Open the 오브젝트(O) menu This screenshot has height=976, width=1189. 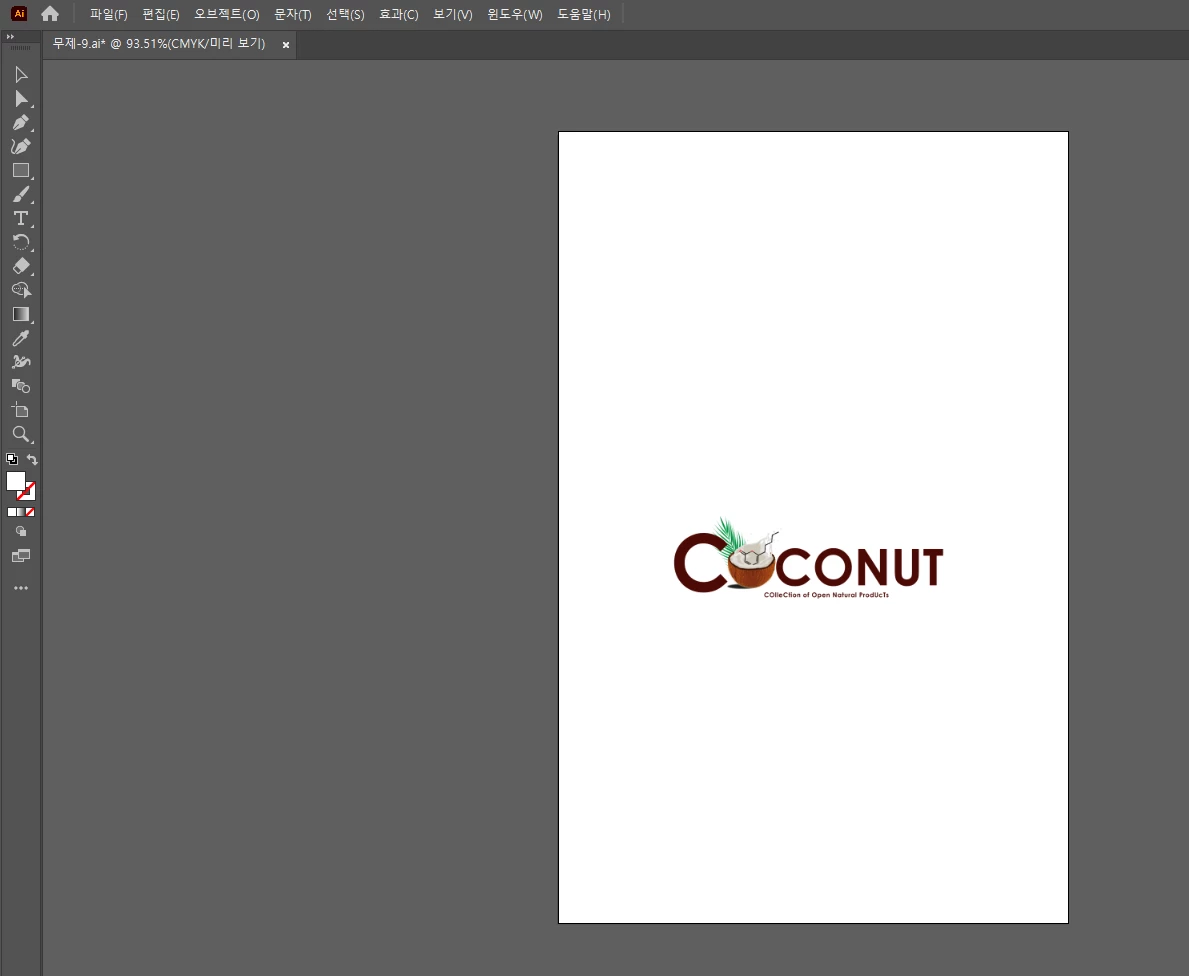coord(227,14)
